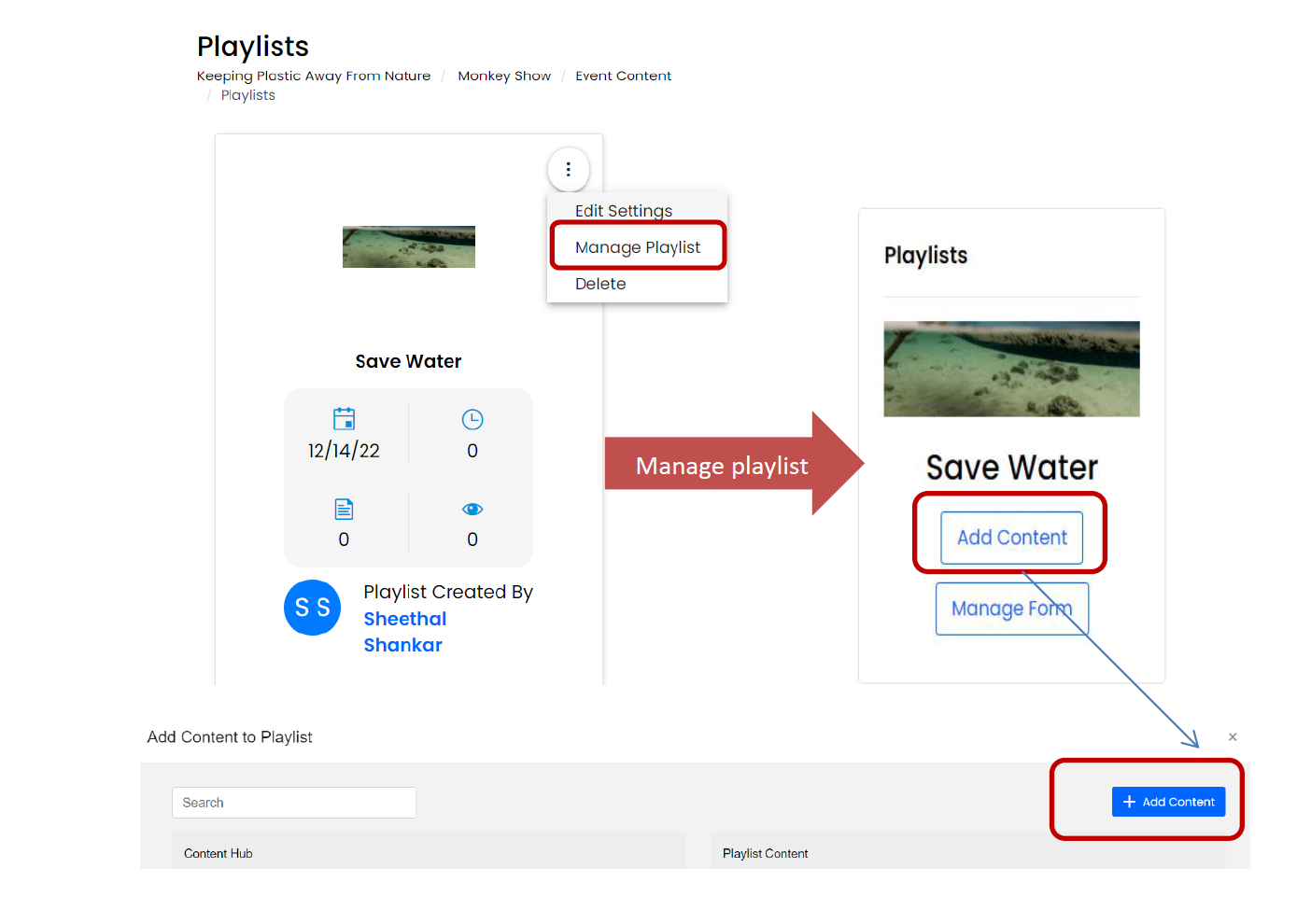Screen dimensions: 1297x924
Task: Click the small Save Water card thumbnail
Action: (x=409, y=247)
